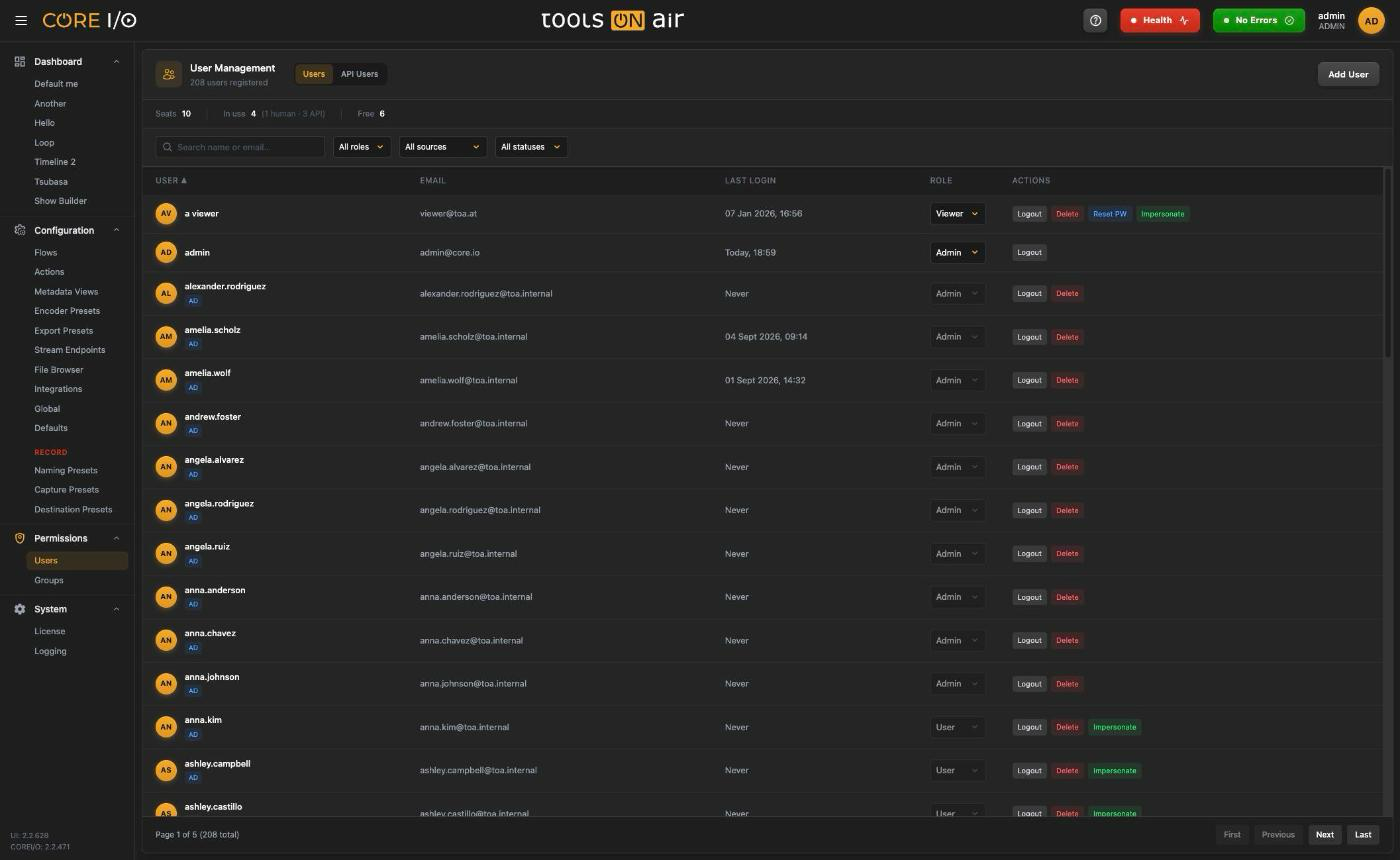Click Impersonate for a viewer
Screen dimensions: 1400x860
tap(1163, 214)
